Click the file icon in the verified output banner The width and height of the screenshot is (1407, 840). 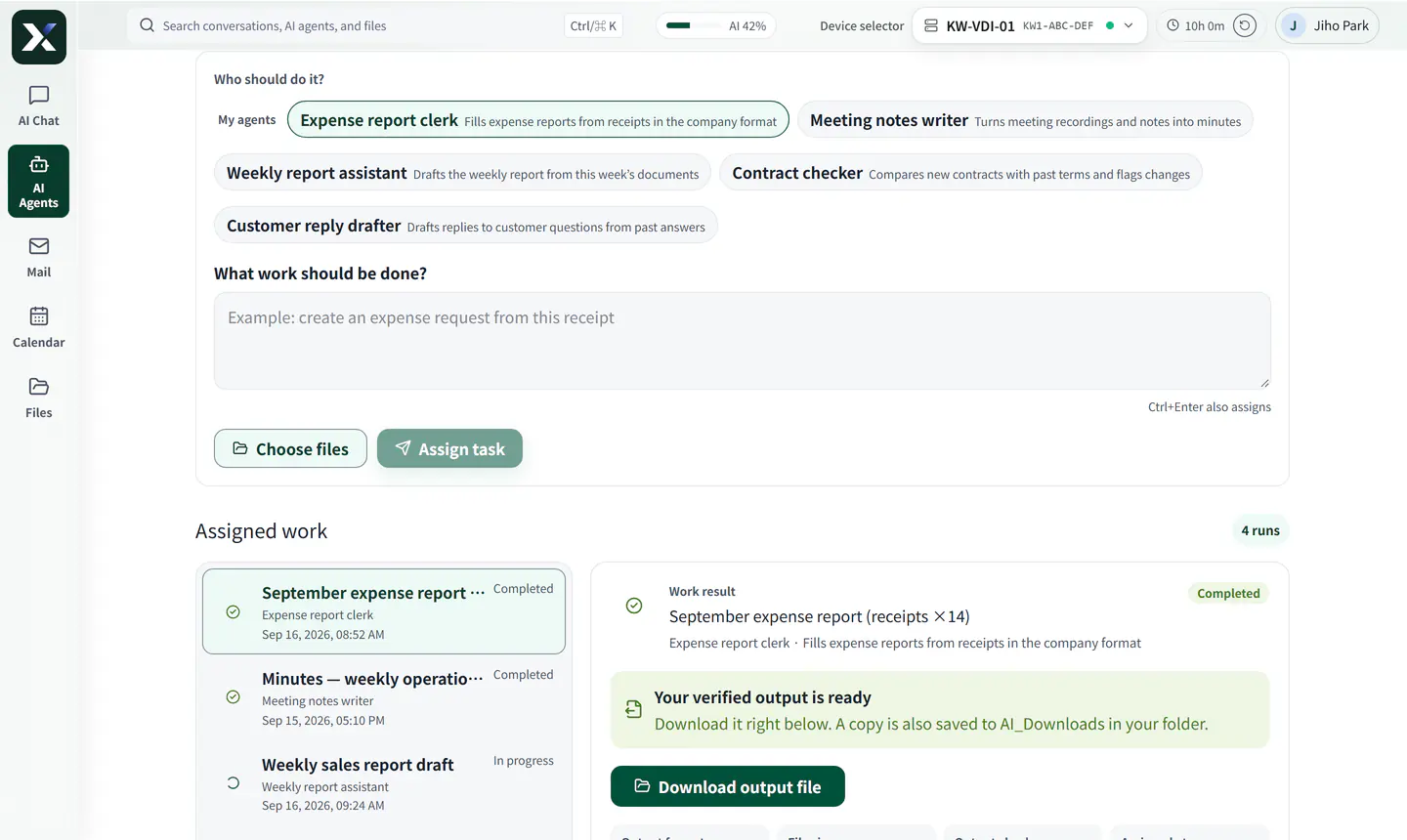633,710
